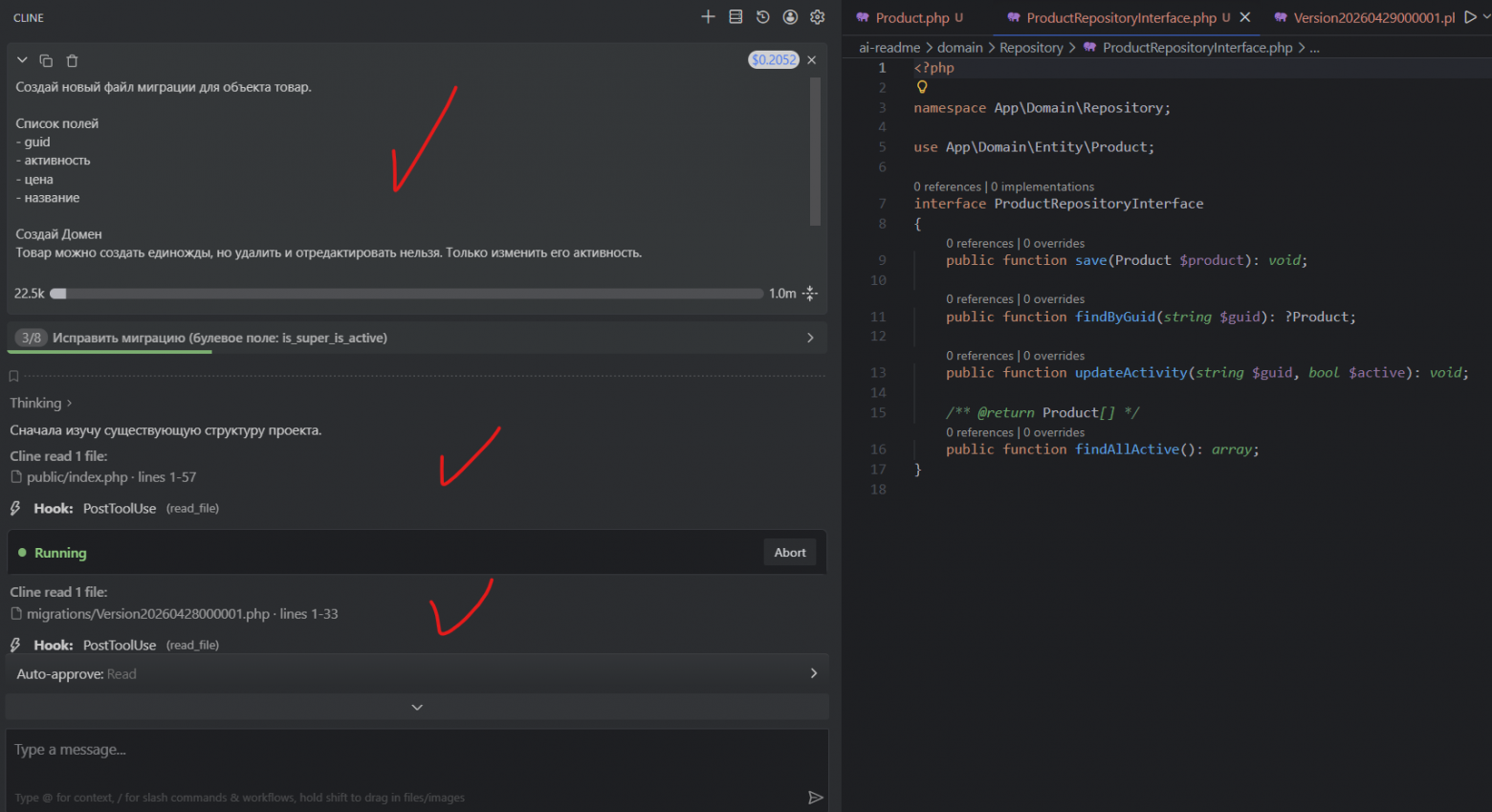Switch to the Product.php tab
1492x812 pixels.
click(911, 17)
